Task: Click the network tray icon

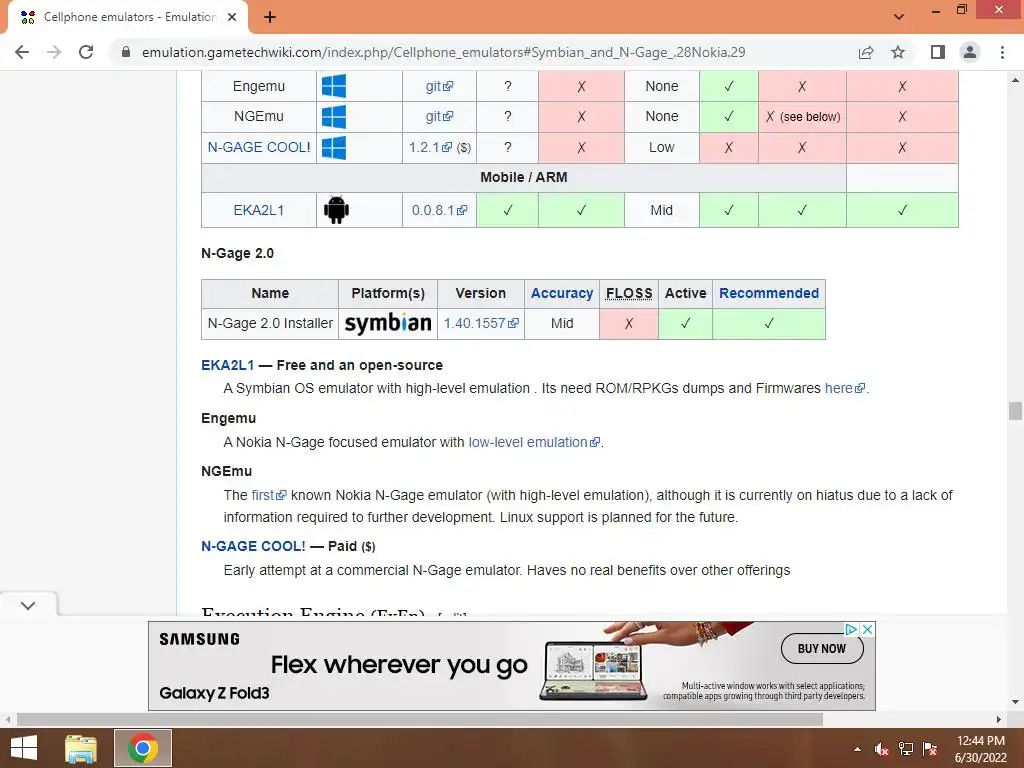Action: [x=906, y=749]
